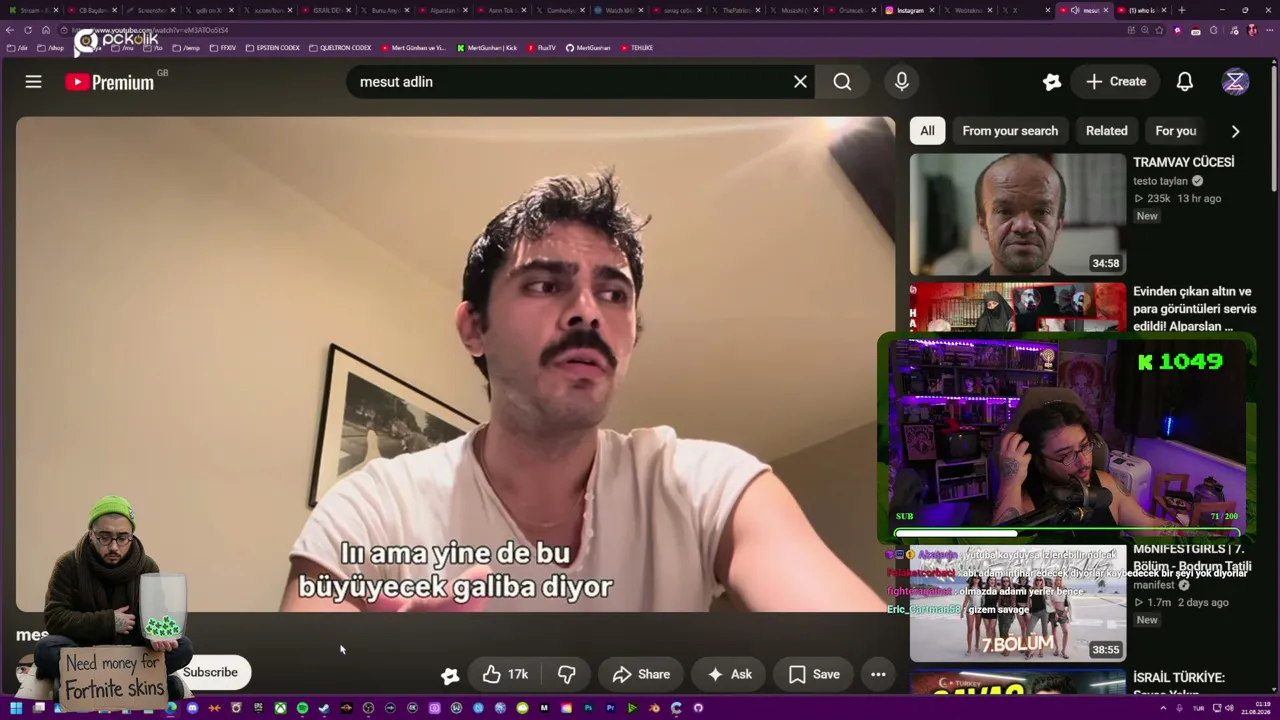Open the YouTube guide hamburger menu
The height and width of the screenshot is (720, 1280).
pos(34,82)
